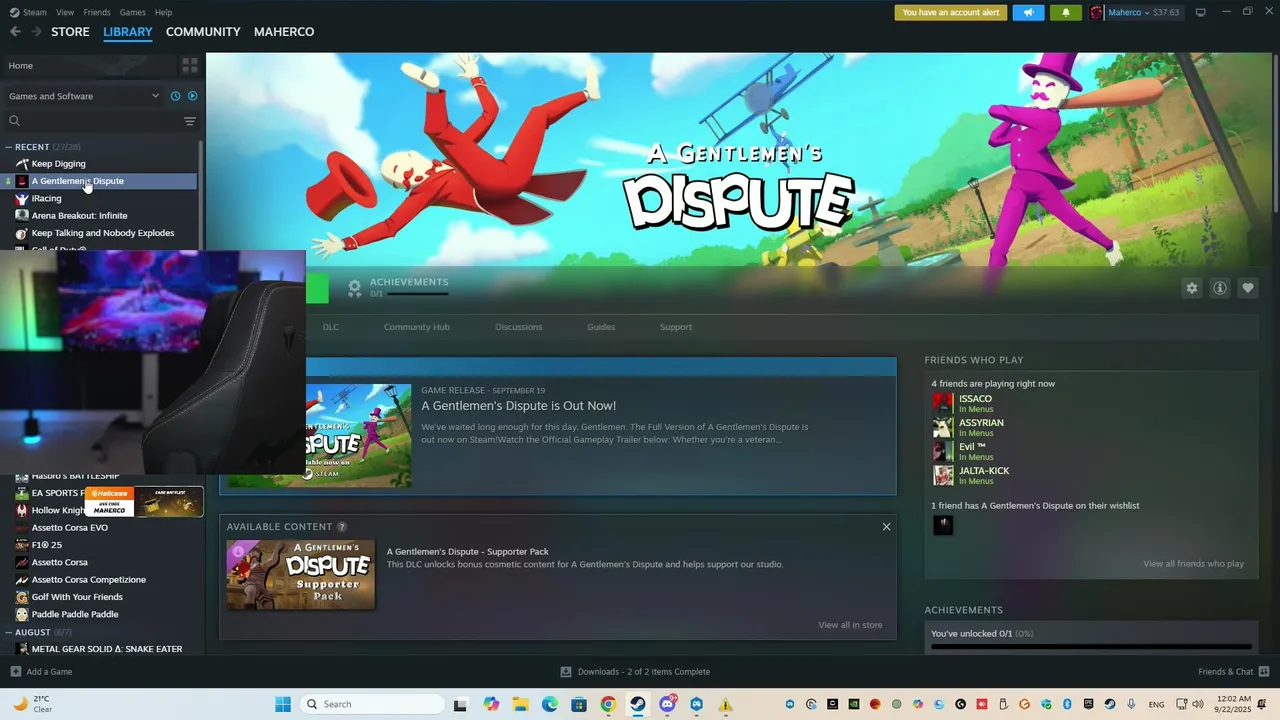Click the microphone tray icon
This screenshot has width=1280, height=720.
coord(1132,704)
